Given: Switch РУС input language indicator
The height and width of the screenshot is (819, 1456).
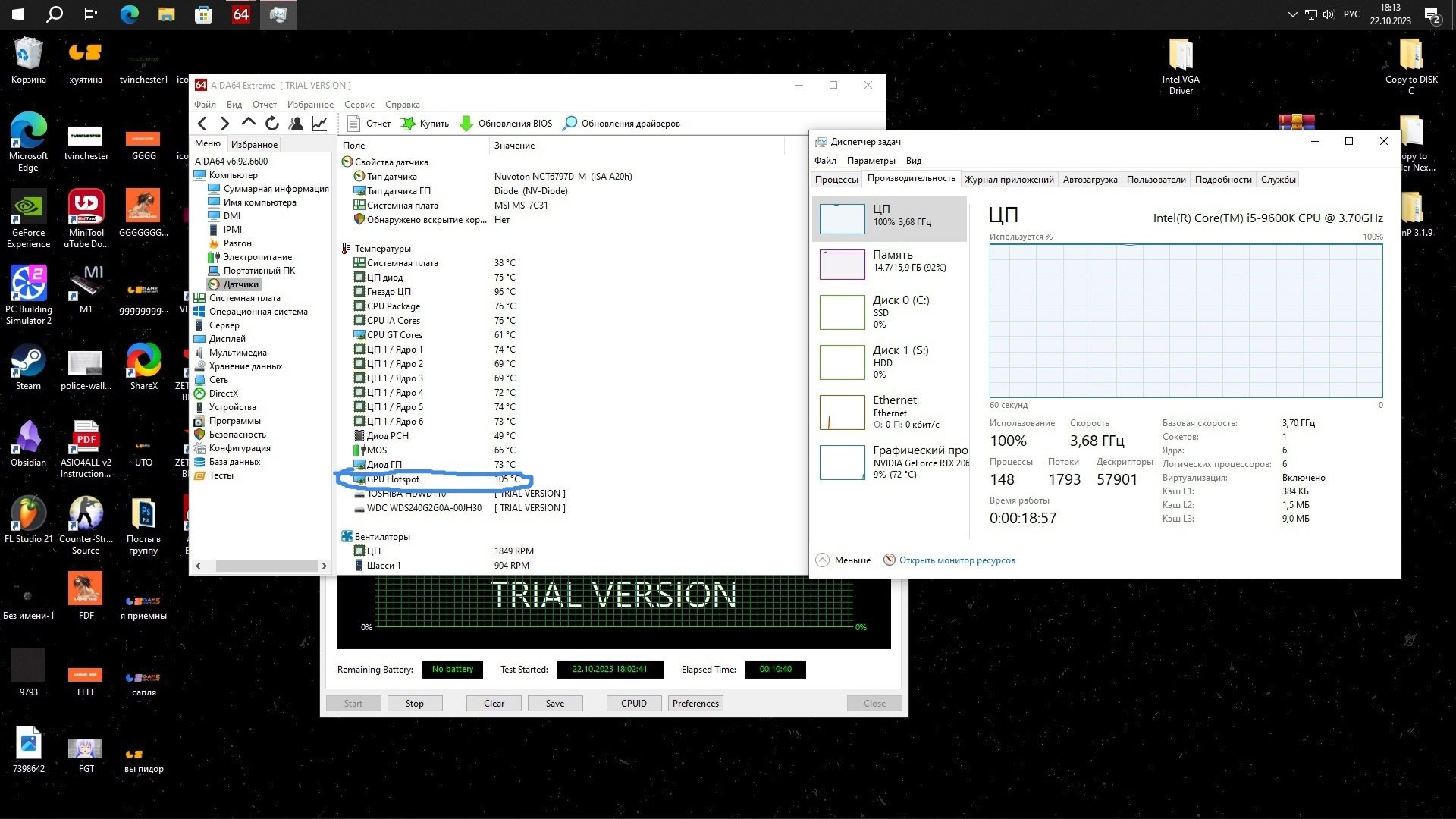Looking at the screenshot, I should point(1351,14).
